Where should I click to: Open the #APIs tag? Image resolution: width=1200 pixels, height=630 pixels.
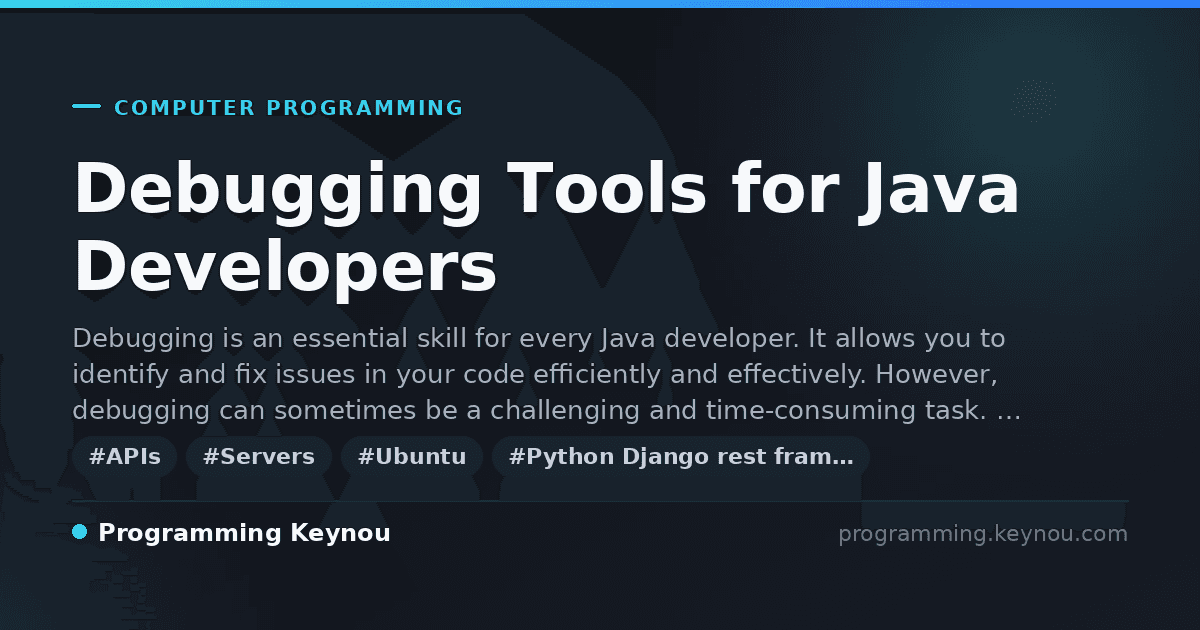(x=125, y=457)
